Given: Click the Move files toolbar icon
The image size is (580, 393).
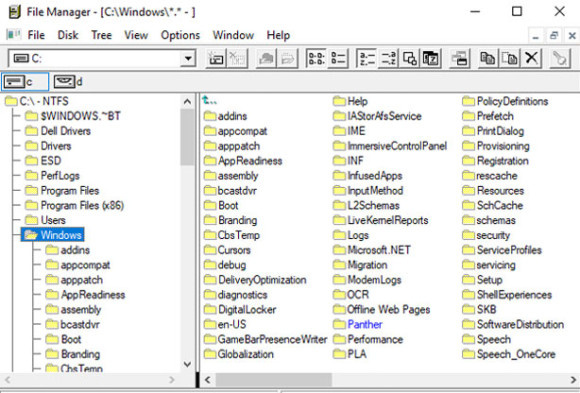Looking at the screenshot, I should coord(510,58).
